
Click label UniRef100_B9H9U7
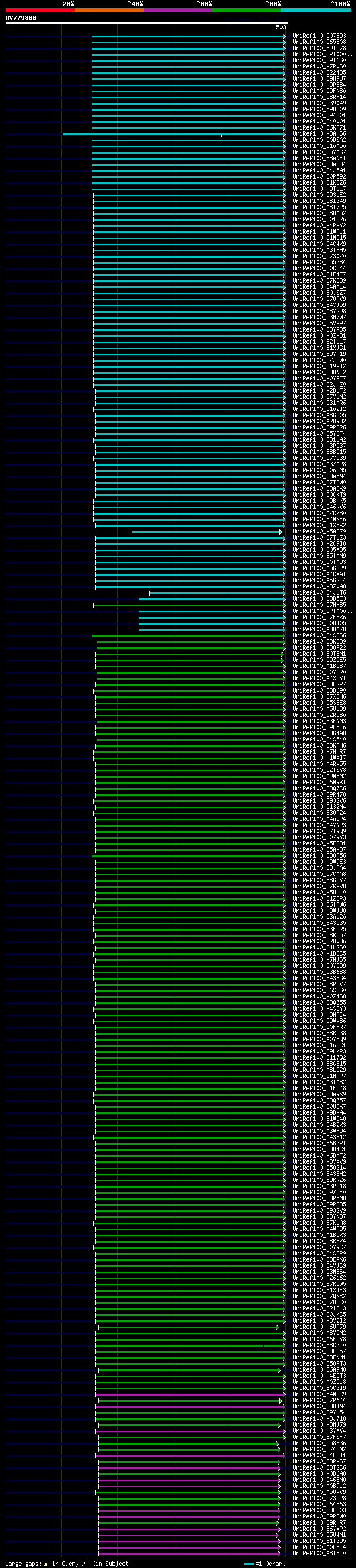319,78
